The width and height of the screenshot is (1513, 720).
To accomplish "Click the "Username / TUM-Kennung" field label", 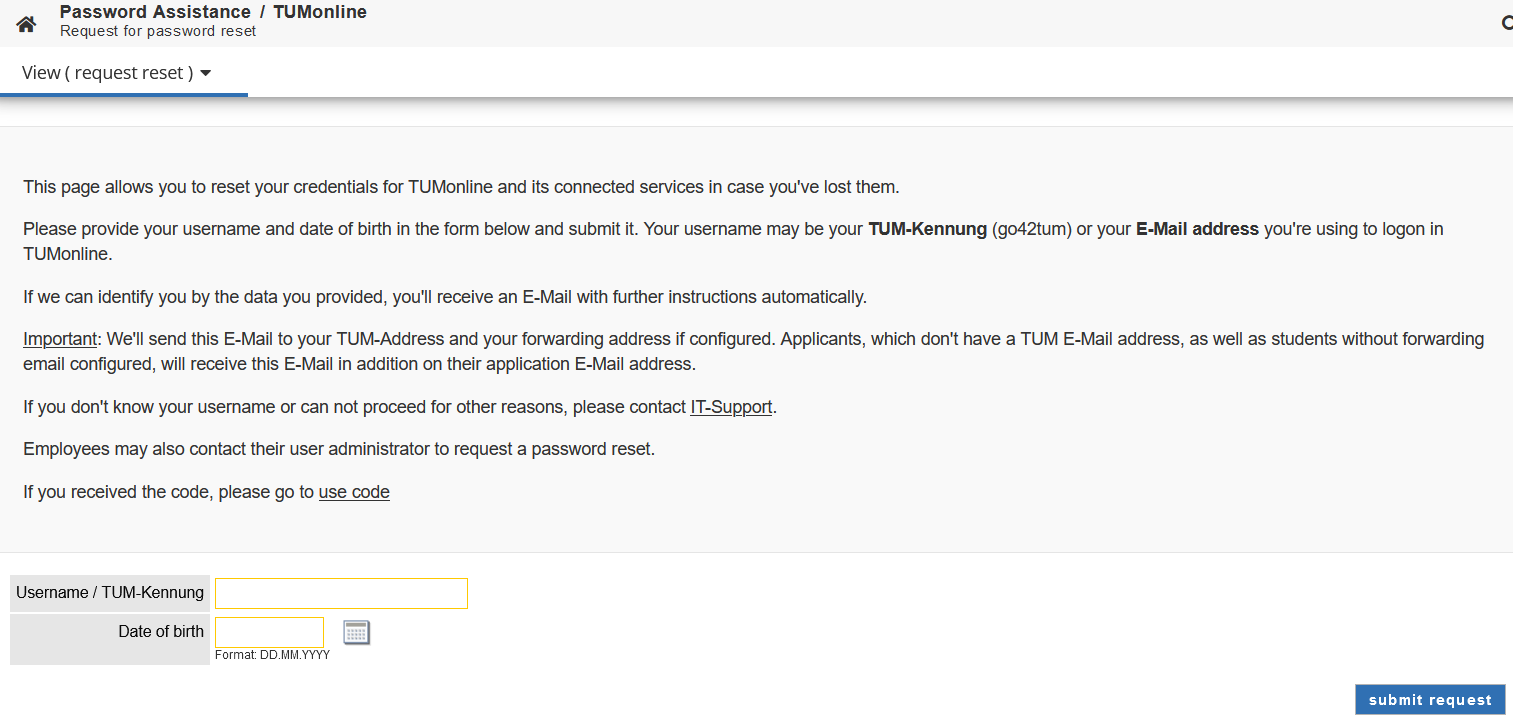I will [110, 593].
